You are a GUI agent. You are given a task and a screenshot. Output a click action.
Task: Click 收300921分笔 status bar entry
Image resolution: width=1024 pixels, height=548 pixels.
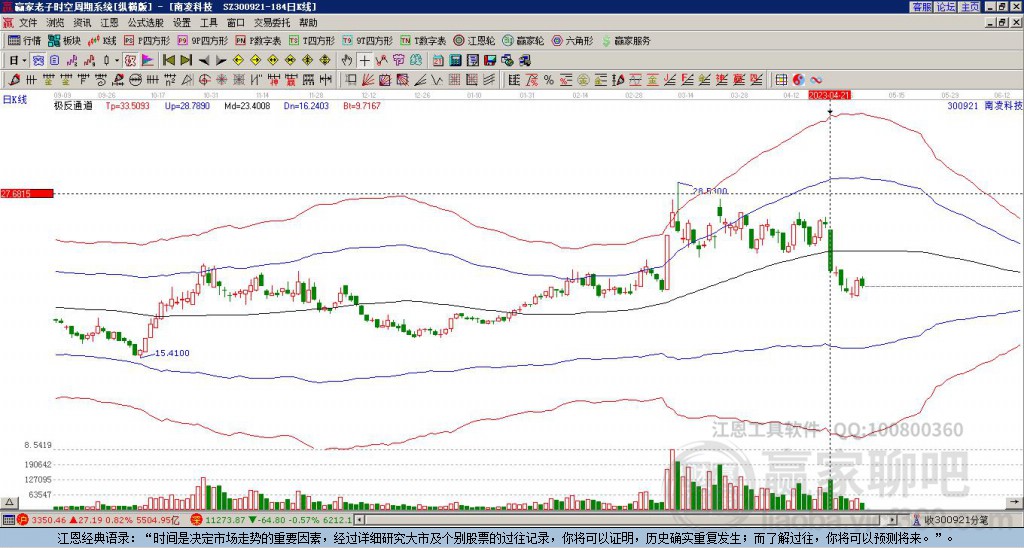click(951, 520)
